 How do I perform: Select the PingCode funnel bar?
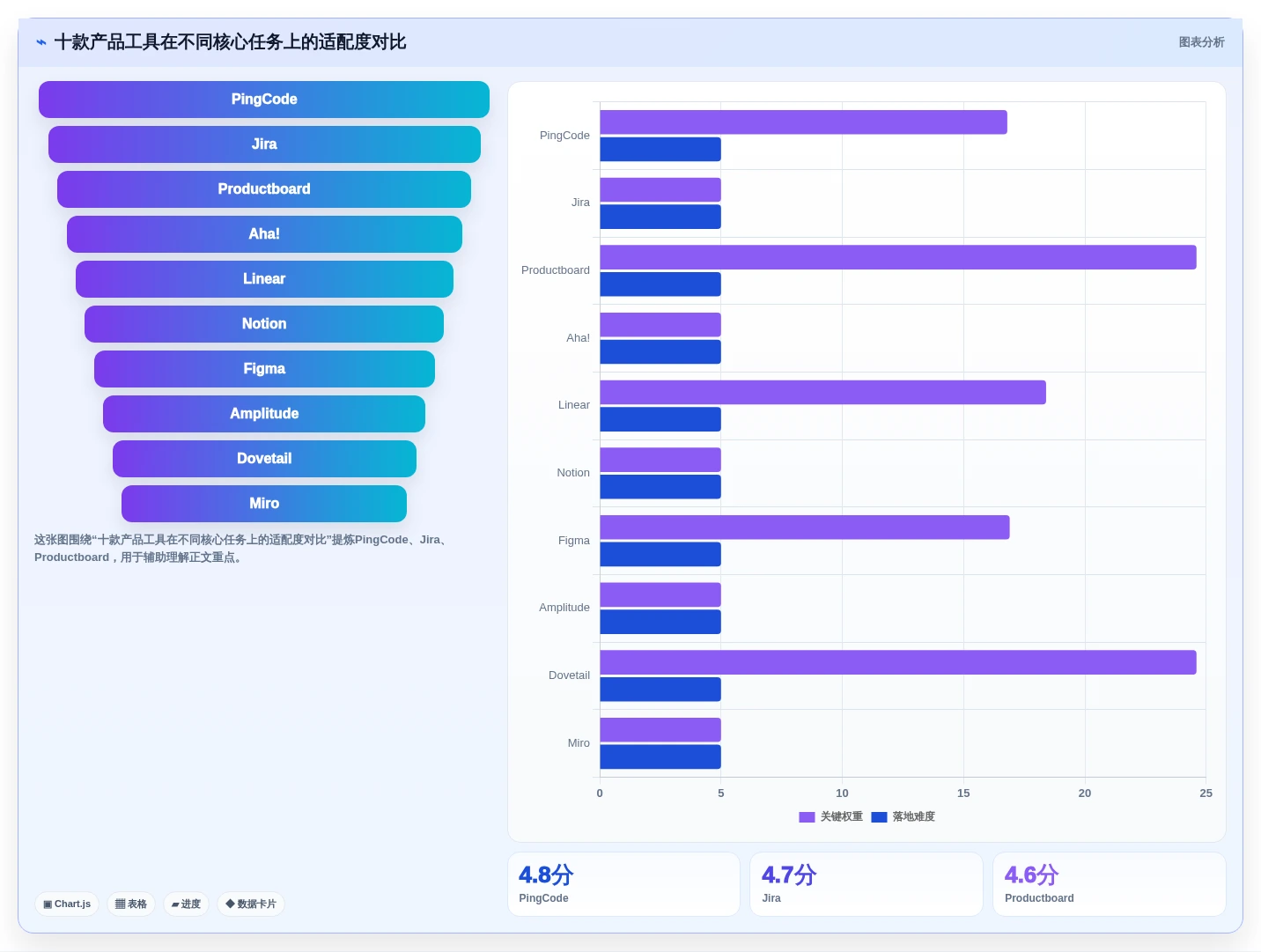264,100
